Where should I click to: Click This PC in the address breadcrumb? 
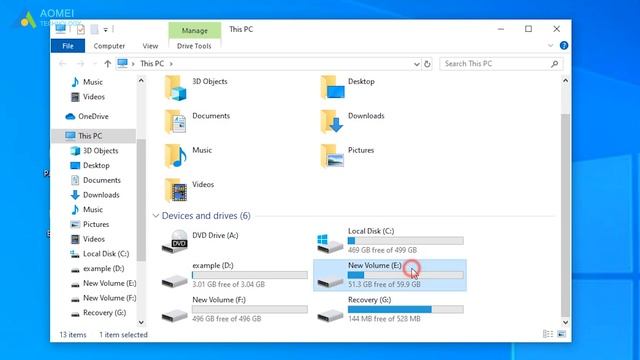152,64
